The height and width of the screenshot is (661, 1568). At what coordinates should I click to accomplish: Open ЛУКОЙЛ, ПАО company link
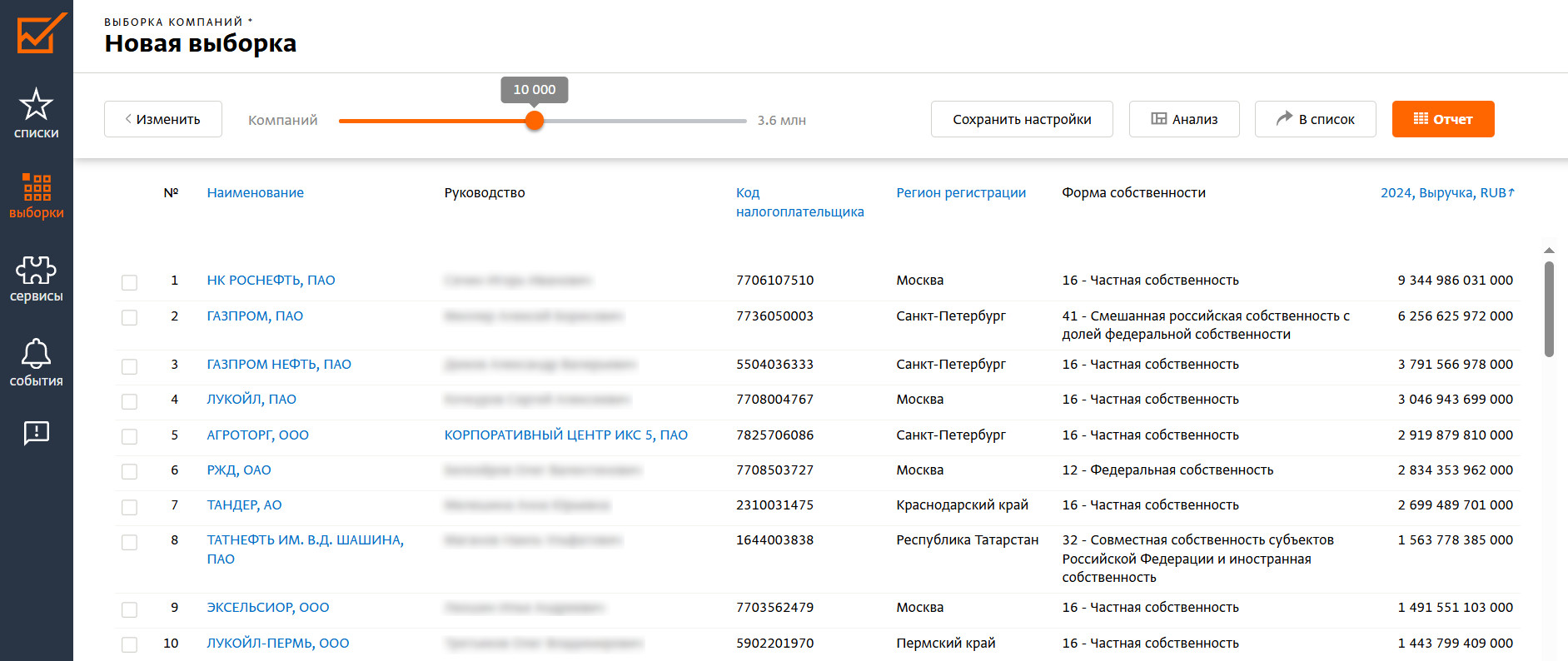[251, 399]
